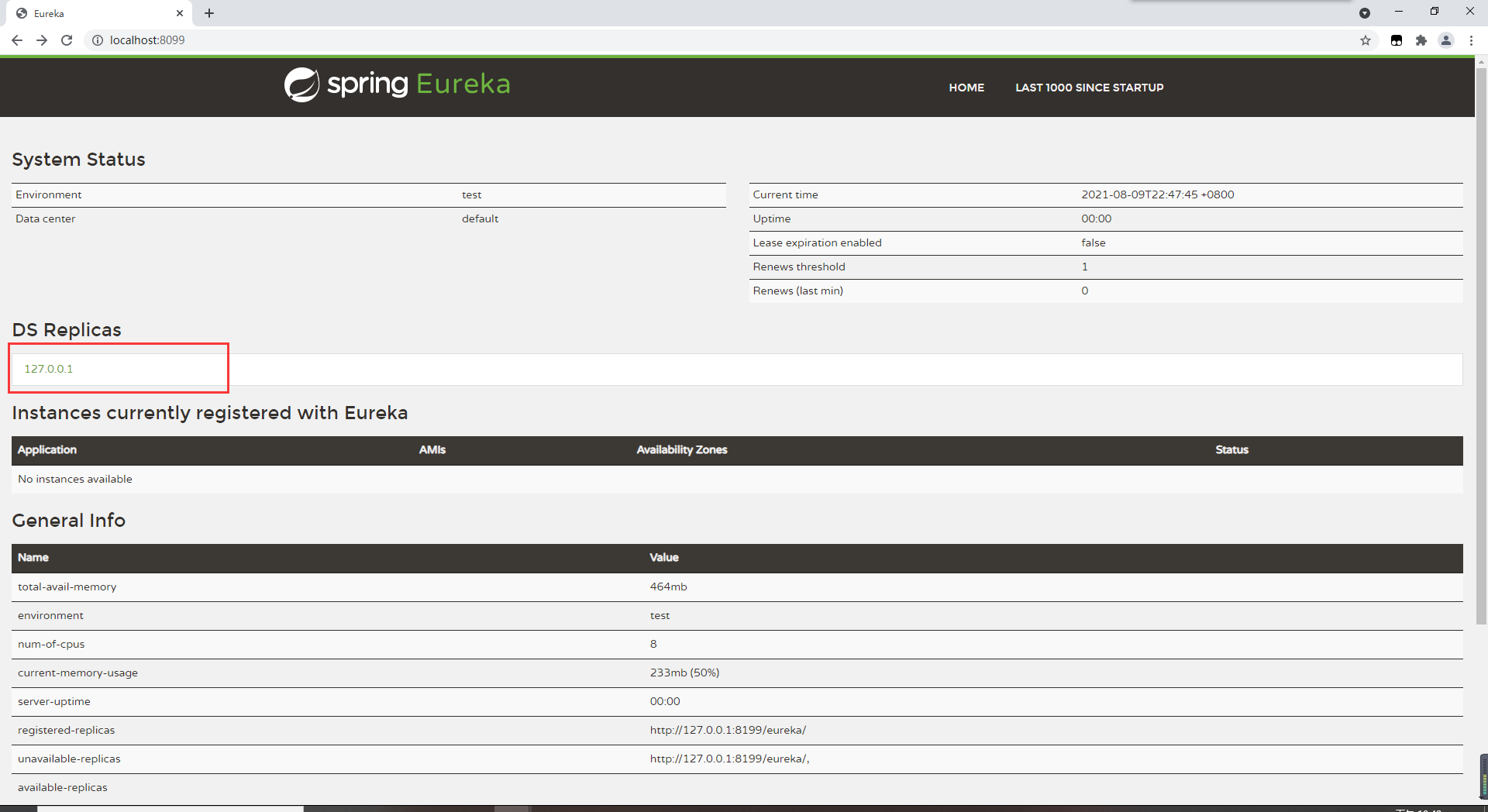The width and height of the screenshot is (1488, 812).
Task: Focus the address bar showing localhost:8099
Action: click(728, 40)
